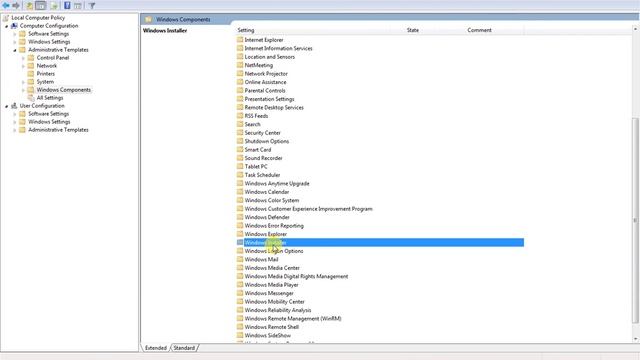
Task: Click the vertical scrollbar thumb
Action: coord(636,220)
